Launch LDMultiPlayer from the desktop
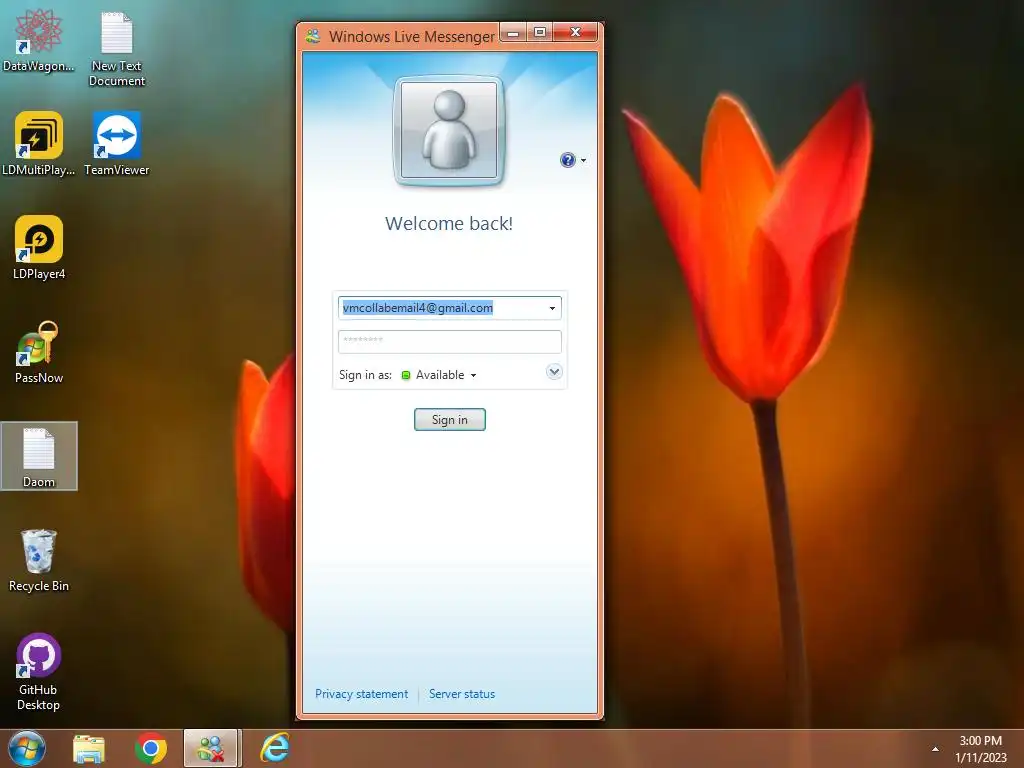 tap(39, 144)
